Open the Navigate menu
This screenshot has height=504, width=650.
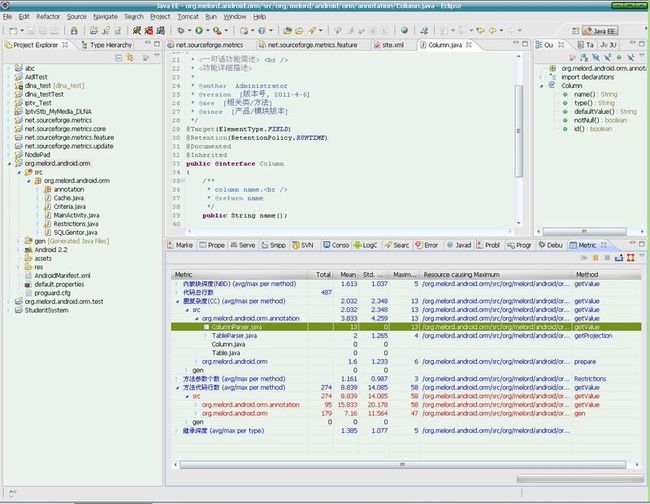coord(105,17)
